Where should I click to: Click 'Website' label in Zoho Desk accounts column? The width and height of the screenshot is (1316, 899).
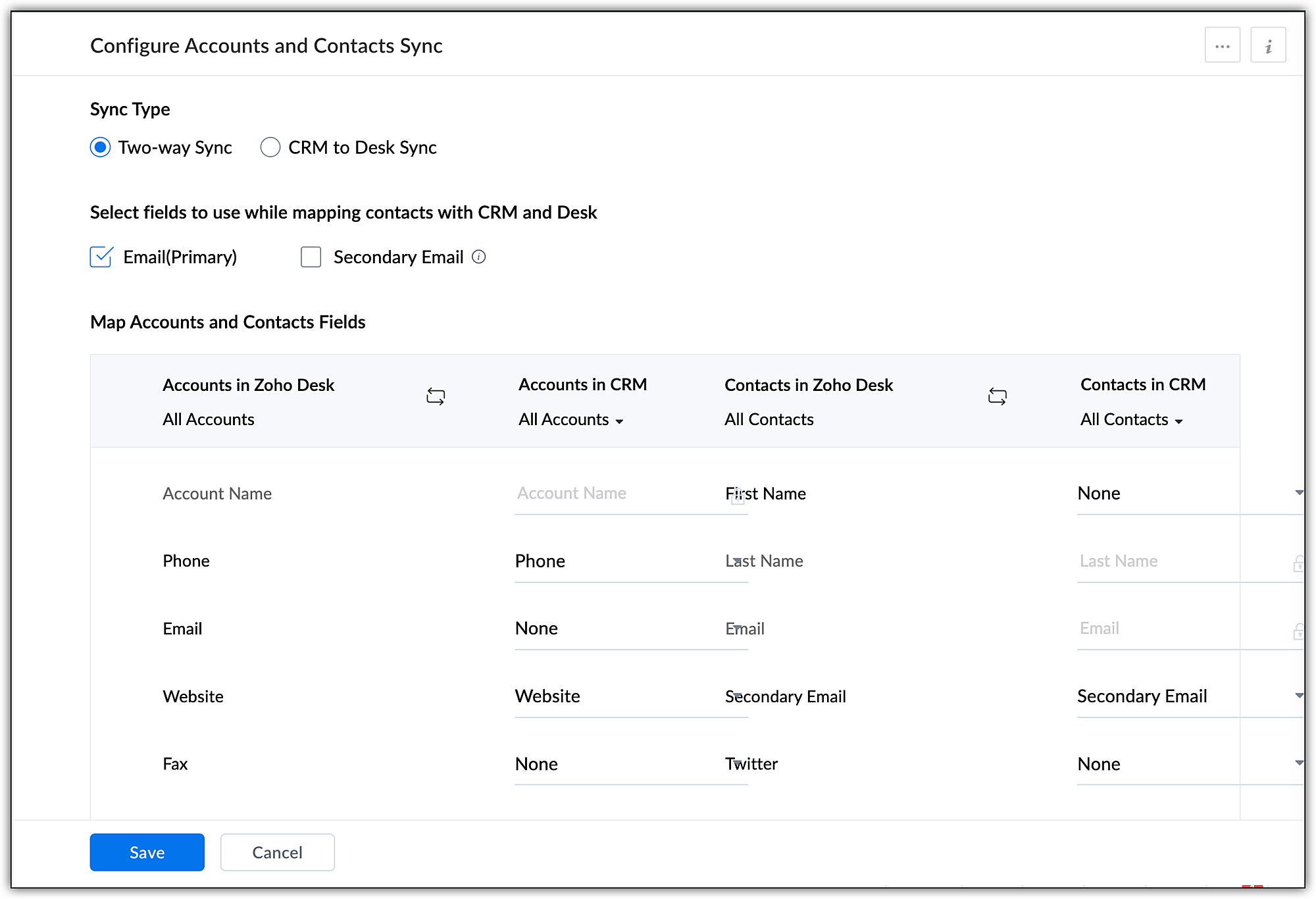point(193,697)
